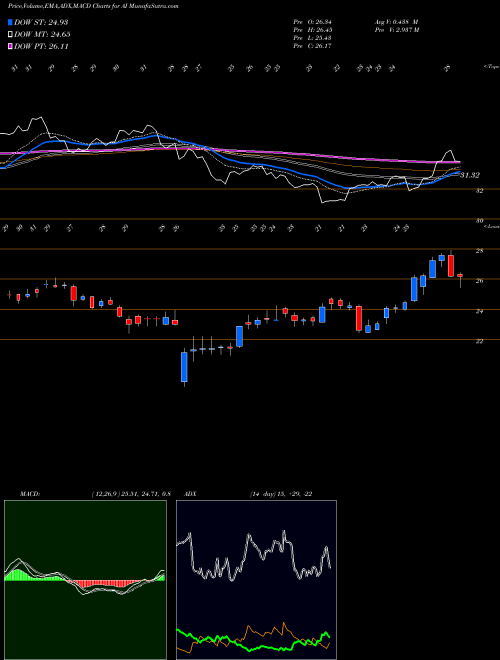Select the 'DOW MT: 24.65' legend text
This screenshot has height=660, width=500.
click(42, 35)
